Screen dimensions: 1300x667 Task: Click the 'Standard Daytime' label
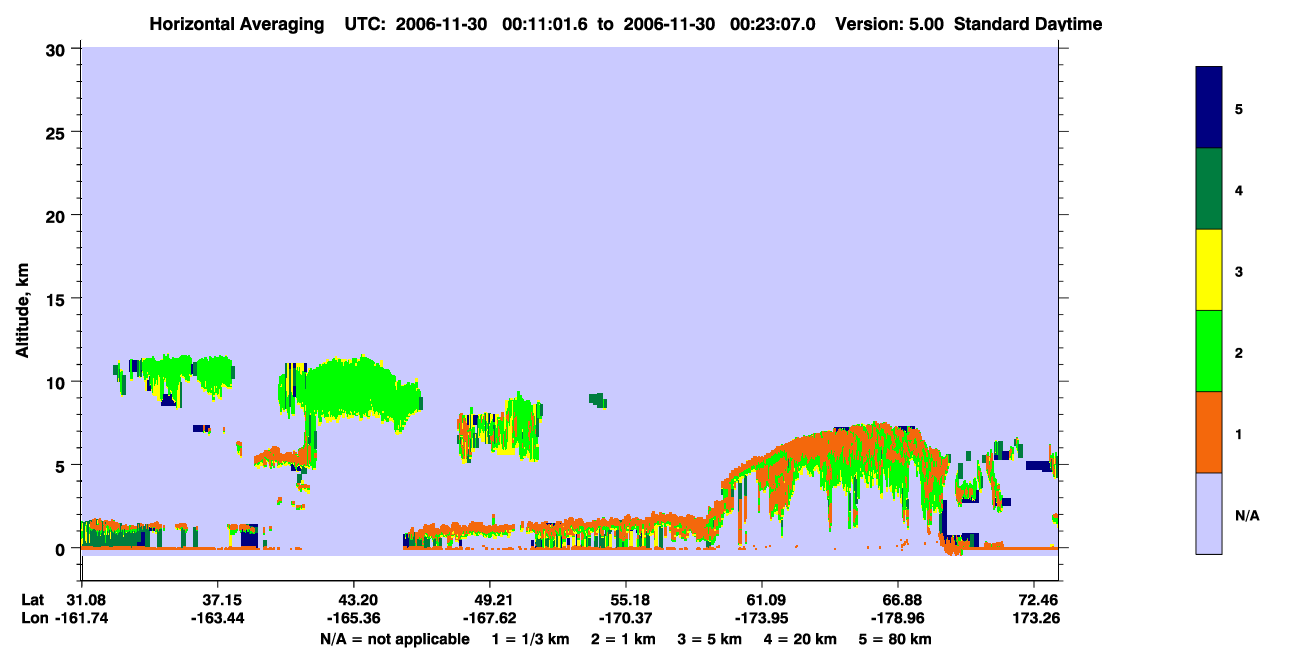pyautogui.click(x=1028, y=24)
